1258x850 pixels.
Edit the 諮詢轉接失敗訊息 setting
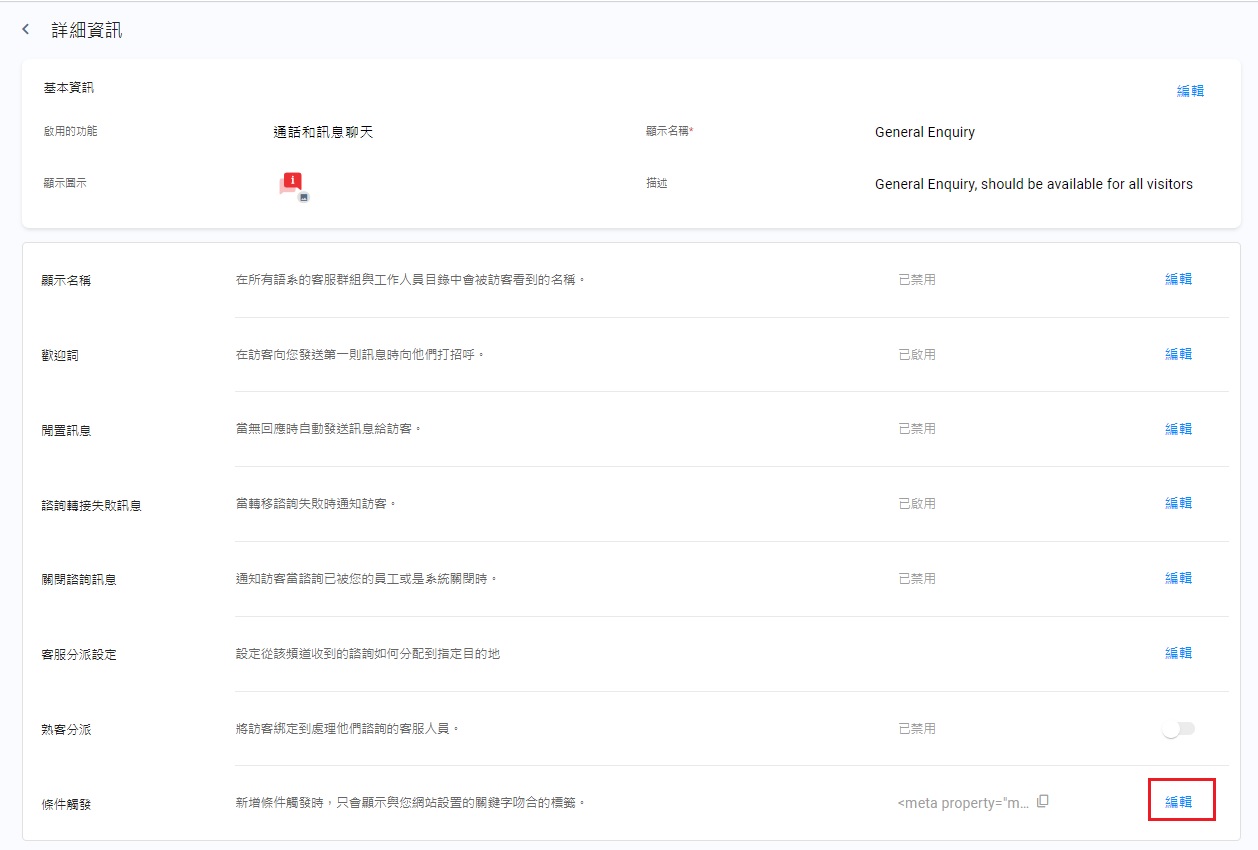coord(1178,503)
